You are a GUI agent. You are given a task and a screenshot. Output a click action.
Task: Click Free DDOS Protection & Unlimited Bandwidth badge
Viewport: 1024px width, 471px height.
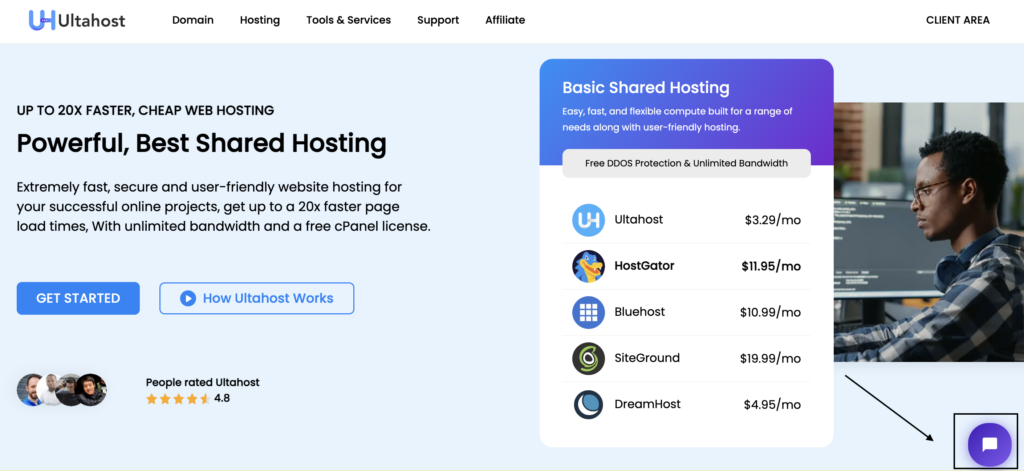[686, 163]
